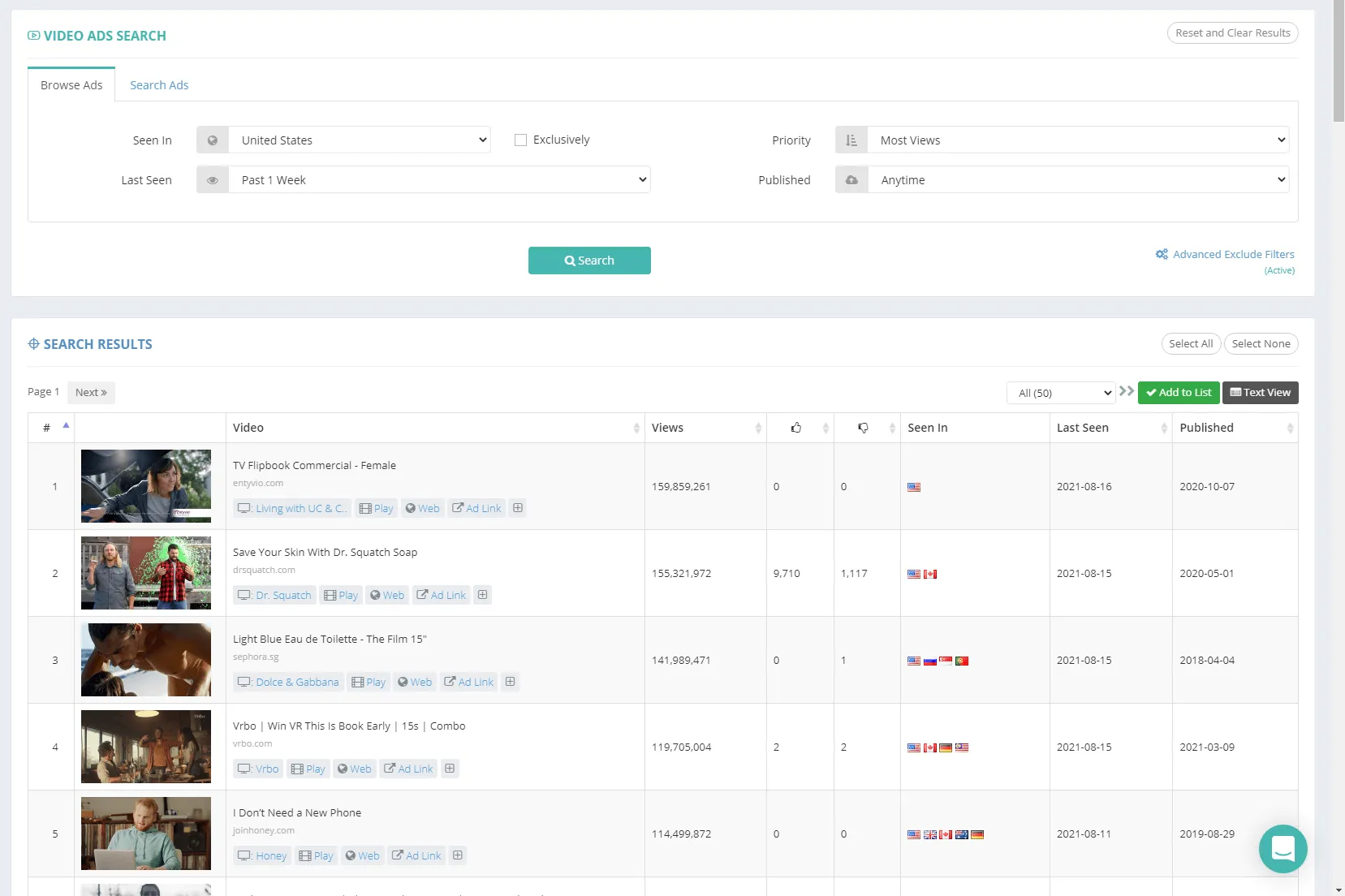Enable the Exclusively checkbox
1345x896 pixels.
[520, 140]
